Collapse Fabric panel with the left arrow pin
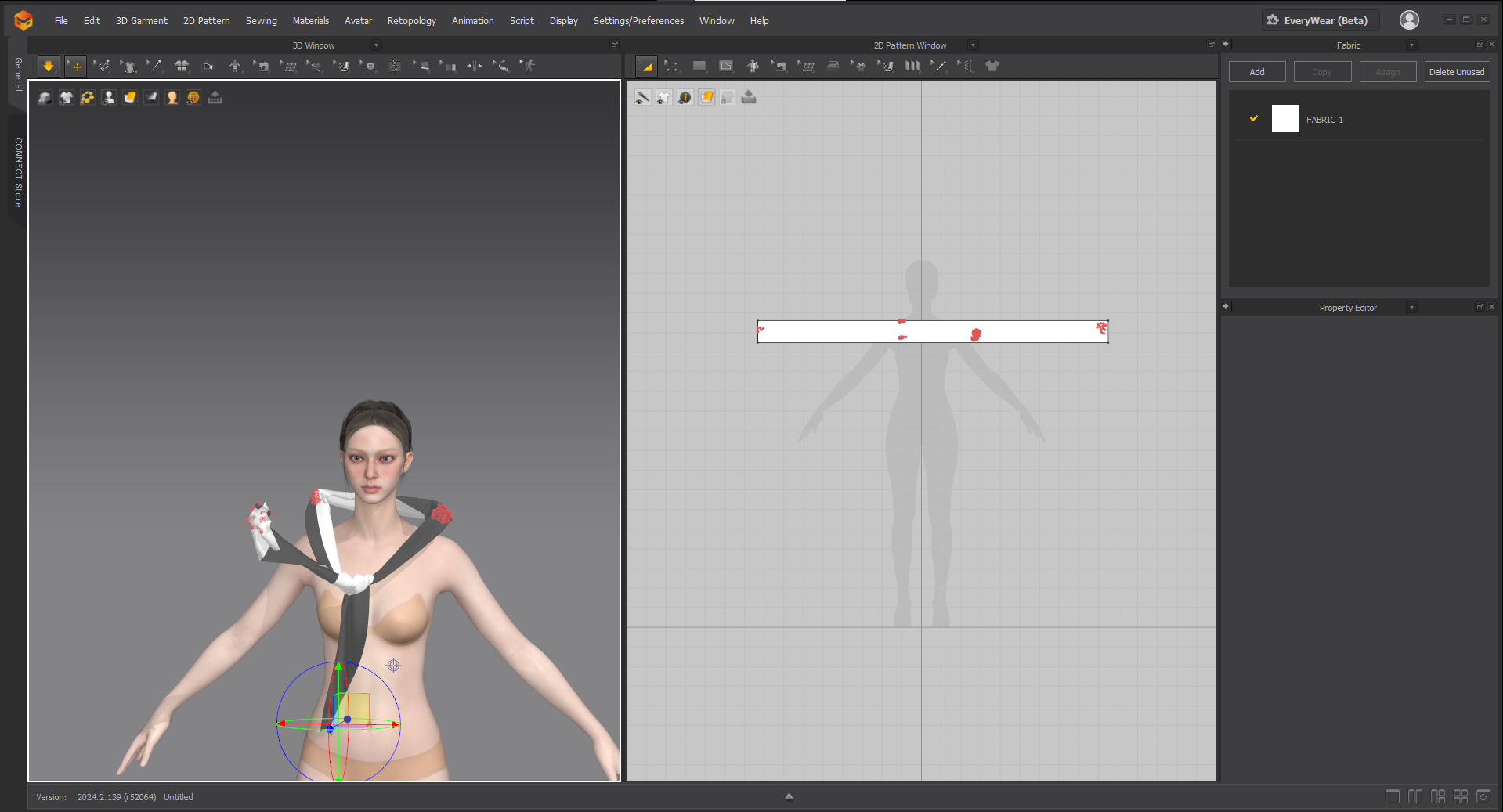 1226,45
